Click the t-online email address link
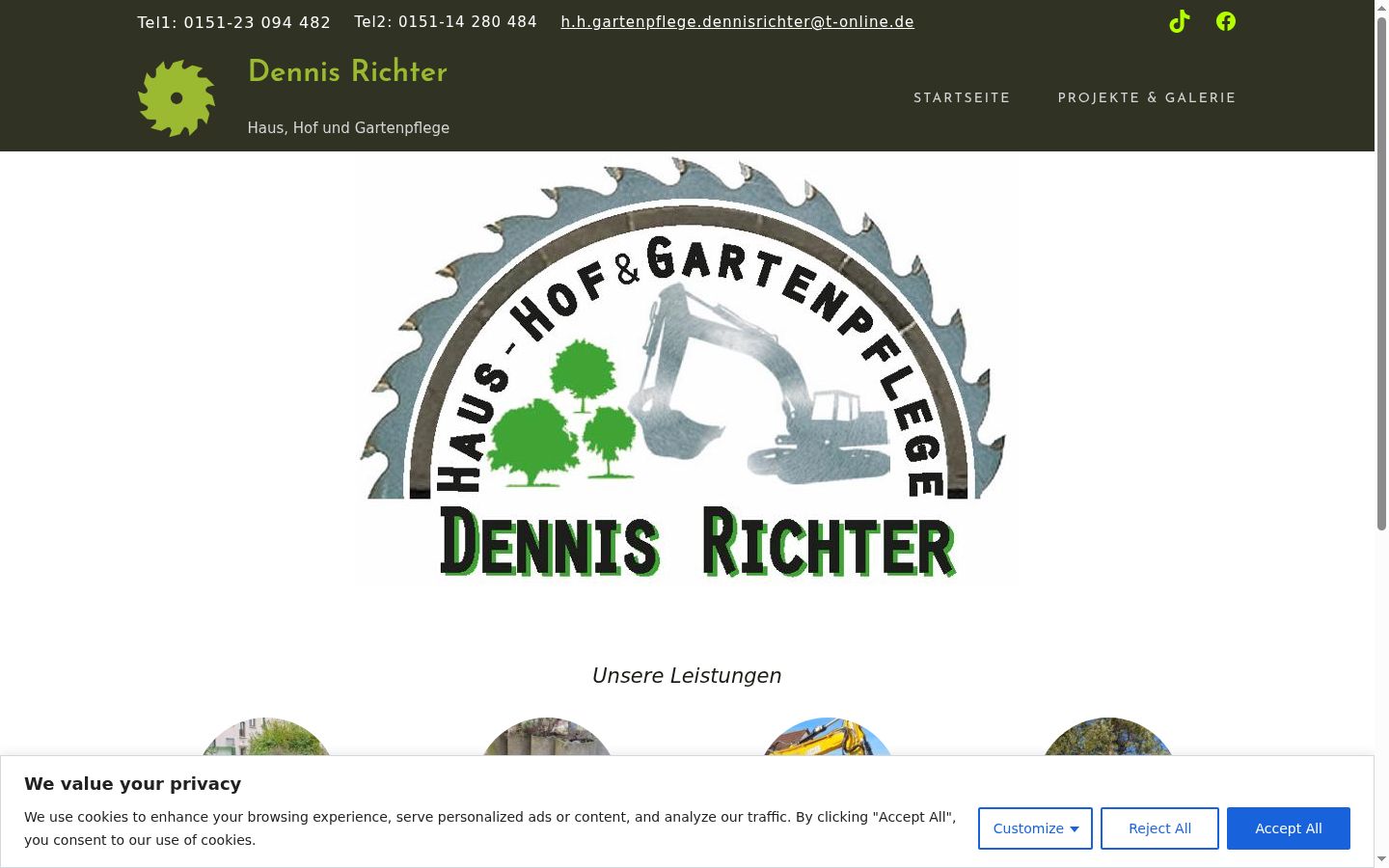 click(737, 21)
